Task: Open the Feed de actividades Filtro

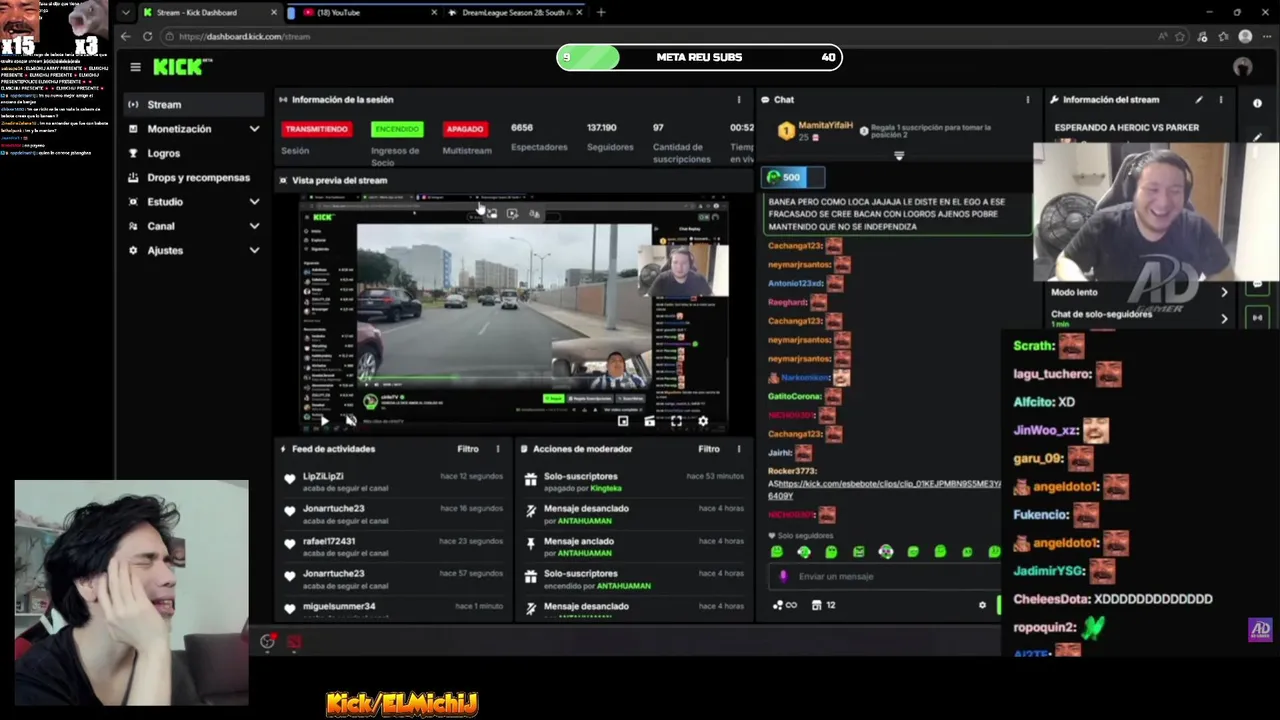Action: (x=468, y=449)
